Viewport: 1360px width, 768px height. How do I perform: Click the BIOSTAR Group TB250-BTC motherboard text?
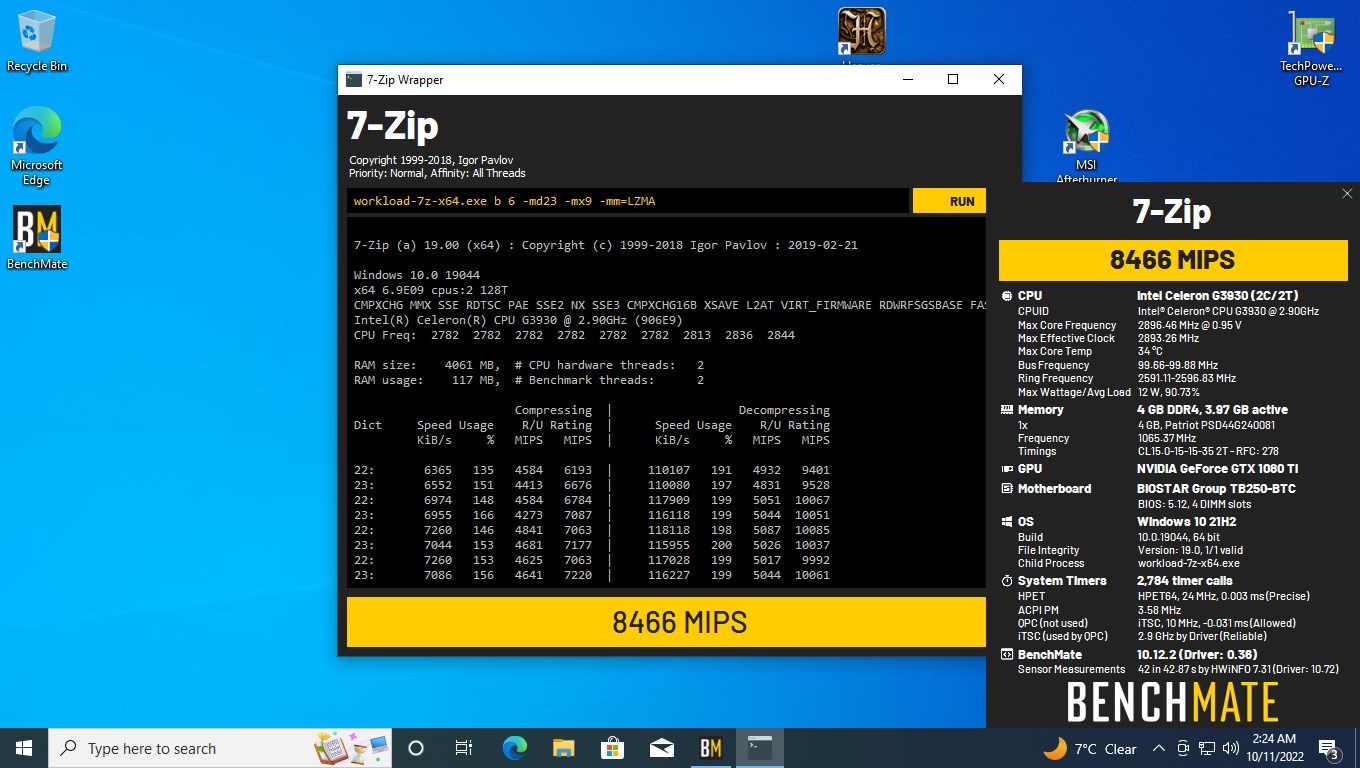1216,489
